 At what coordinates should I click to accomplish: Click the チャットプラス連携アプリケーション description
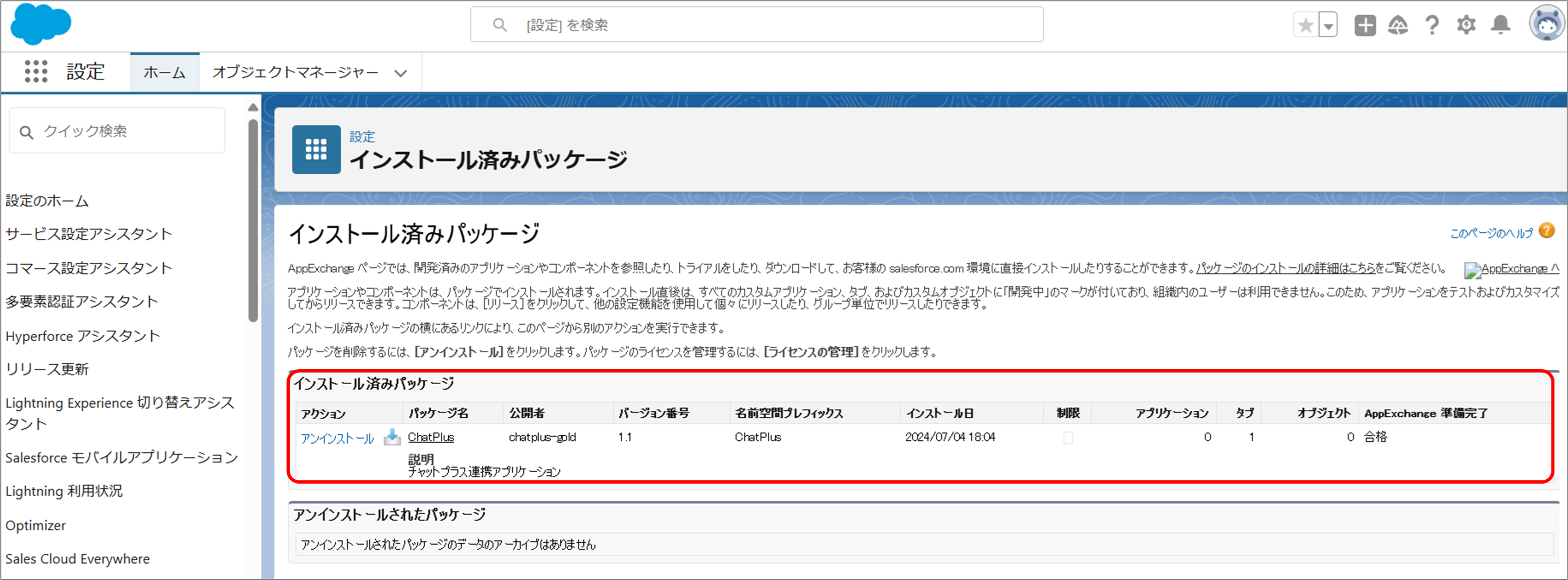[484, 472]
